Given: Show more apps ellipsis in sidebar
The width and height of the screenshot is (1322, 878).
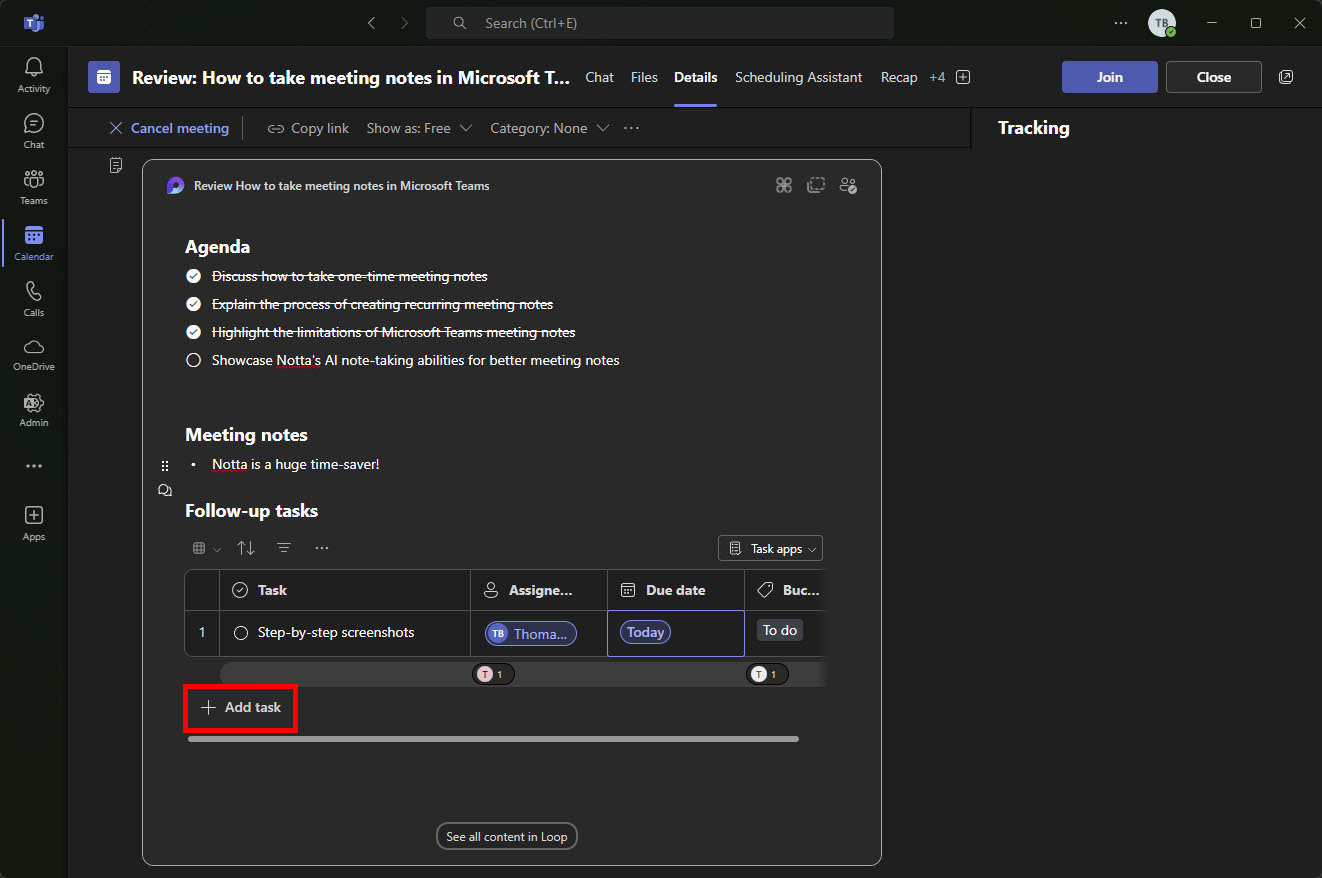Looking at the screenshot, I should (34, 466).
